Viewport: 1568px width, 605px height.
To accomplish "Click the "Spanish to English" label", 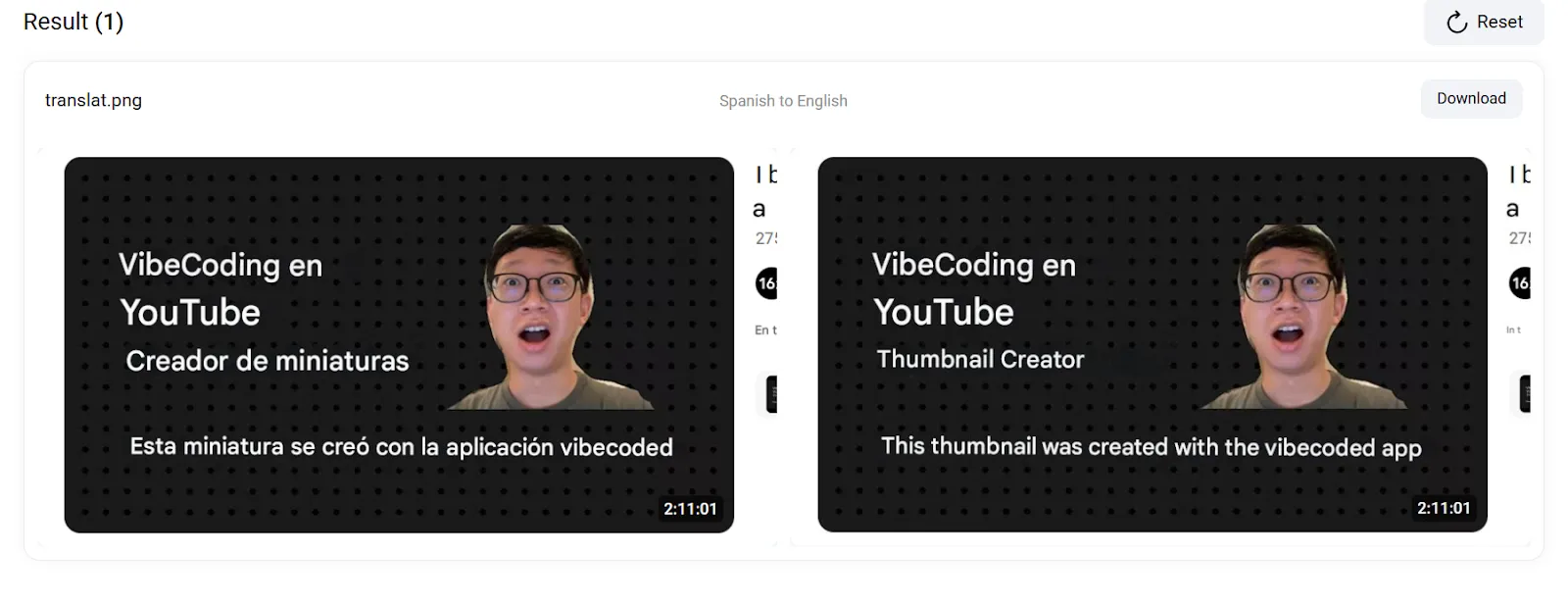I will 783,101.
